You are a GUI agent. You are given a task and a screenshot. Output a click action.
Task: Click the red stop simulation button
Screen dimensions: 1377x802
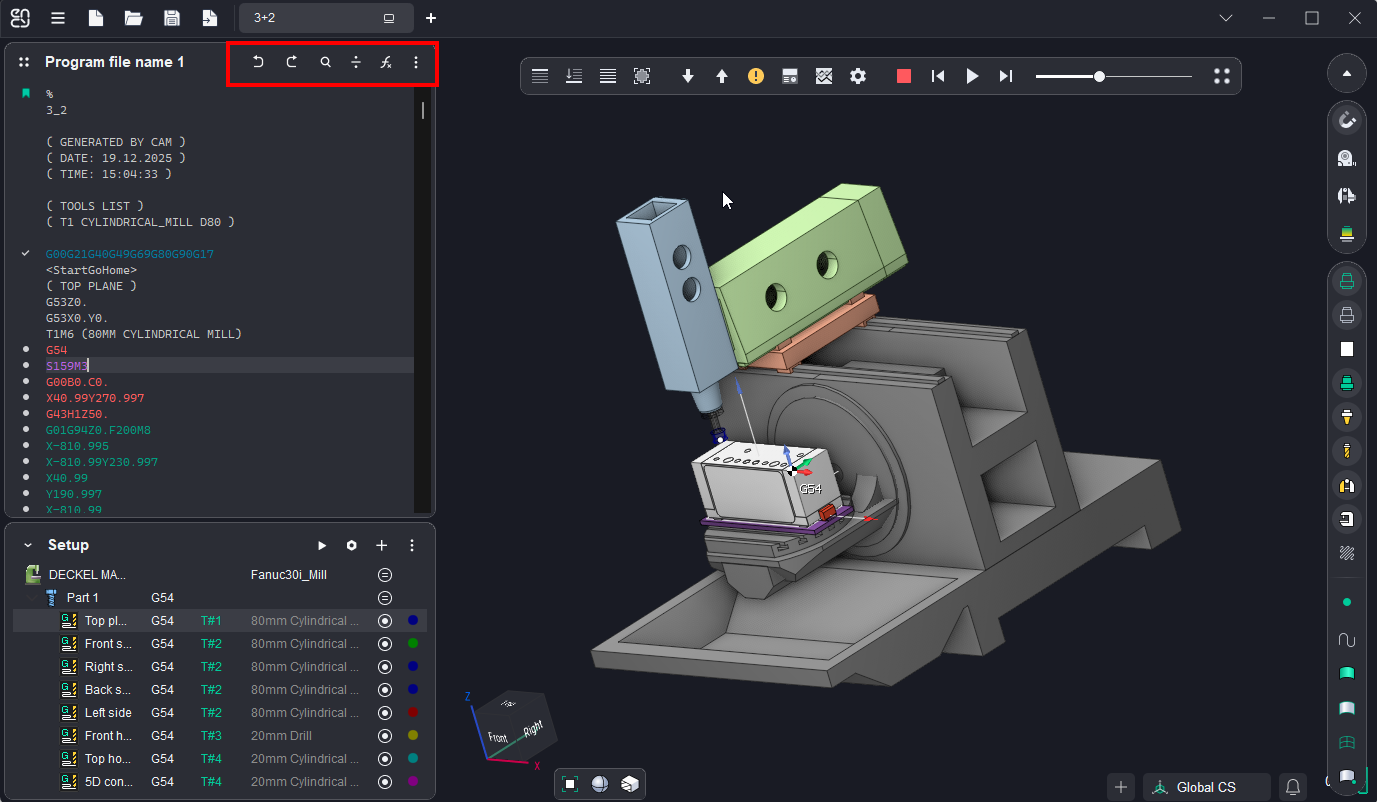pos(904,76)
